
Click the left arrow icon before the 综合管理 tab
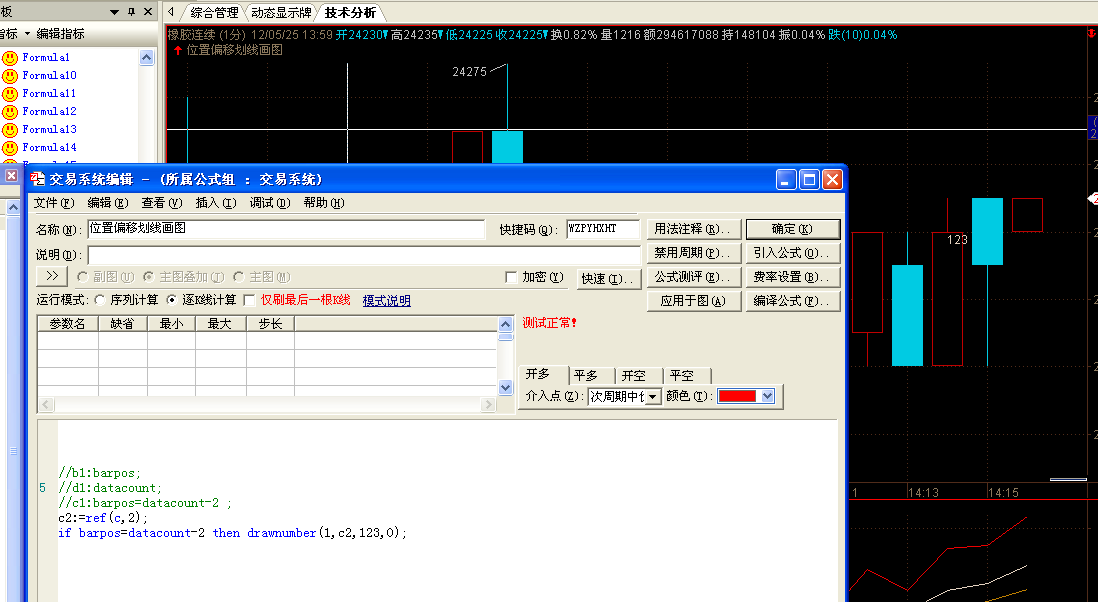pos(171,12)
